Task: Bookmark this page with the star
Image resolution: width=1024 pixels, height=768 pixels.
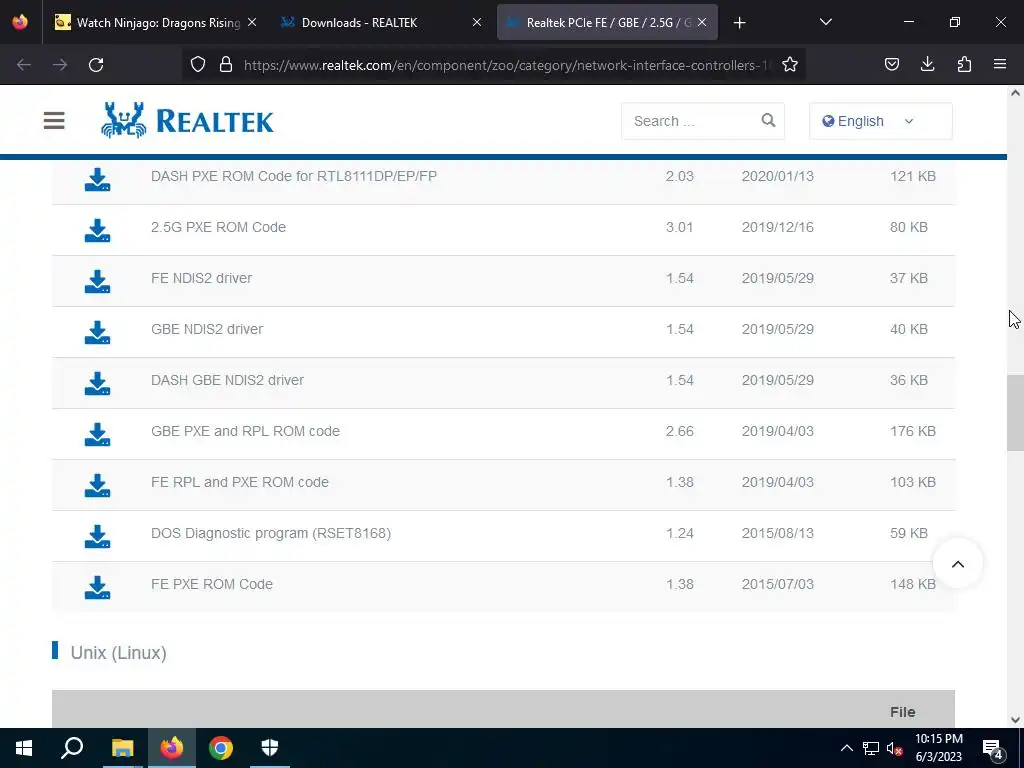Action: point(790,65)
